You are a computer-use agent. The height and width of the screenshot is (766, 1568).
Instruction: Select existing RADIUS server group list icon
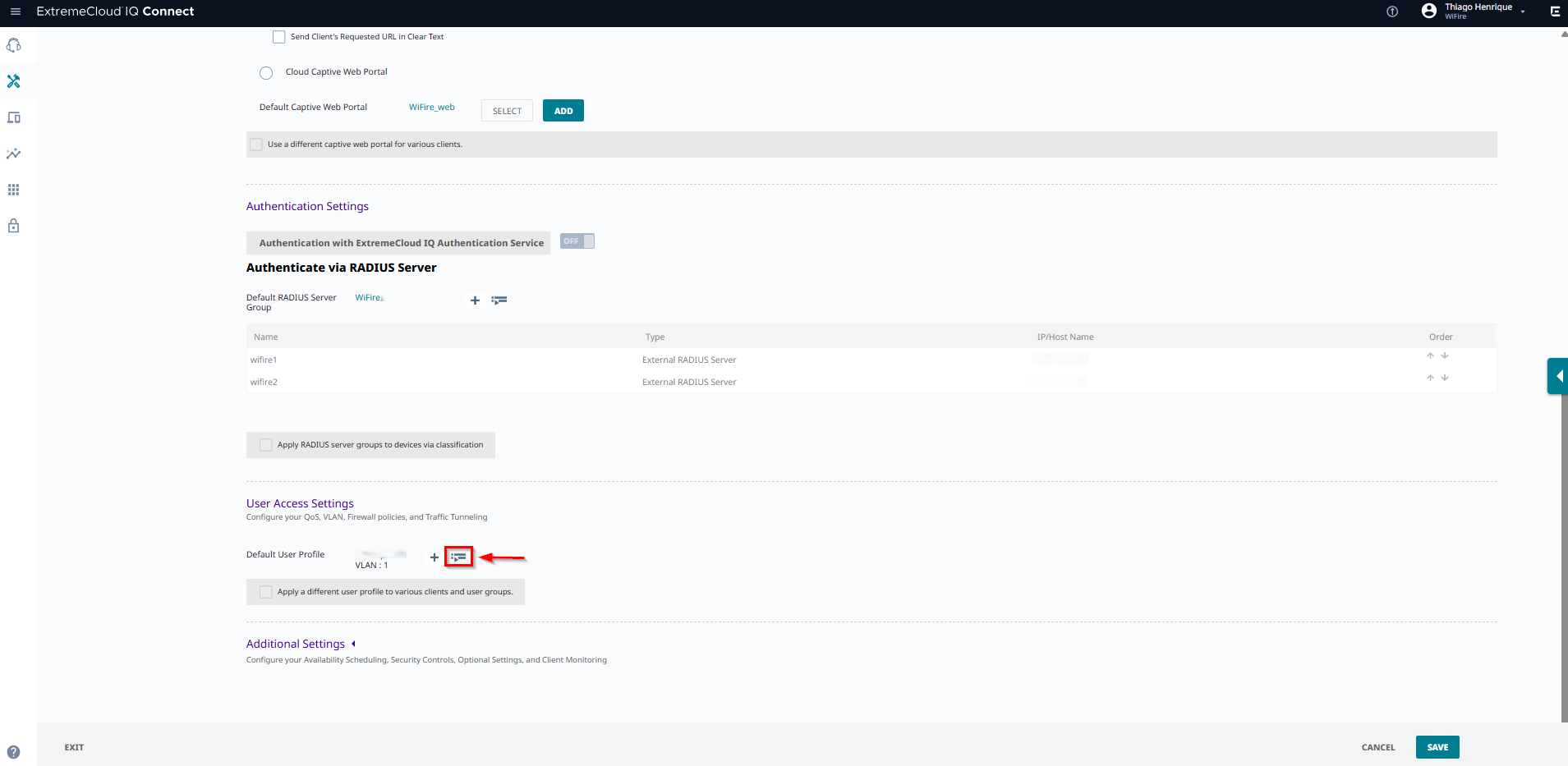pos(499,300)
